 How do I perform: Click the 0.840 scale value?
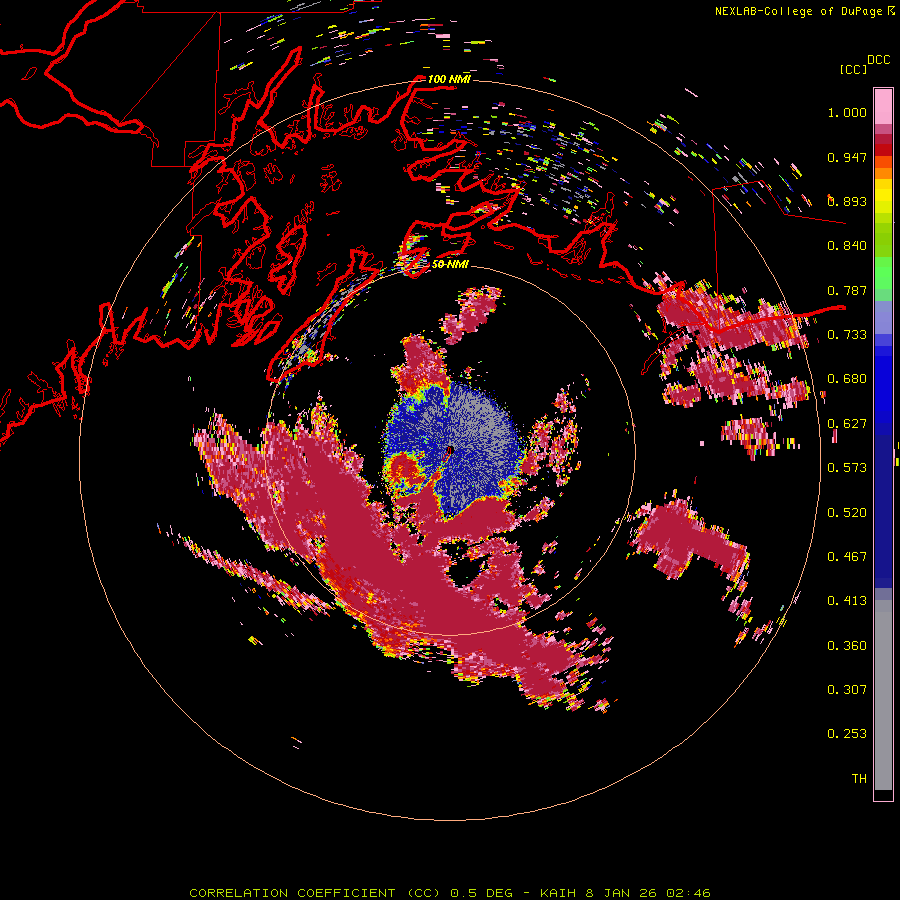[x=847, y=246]
